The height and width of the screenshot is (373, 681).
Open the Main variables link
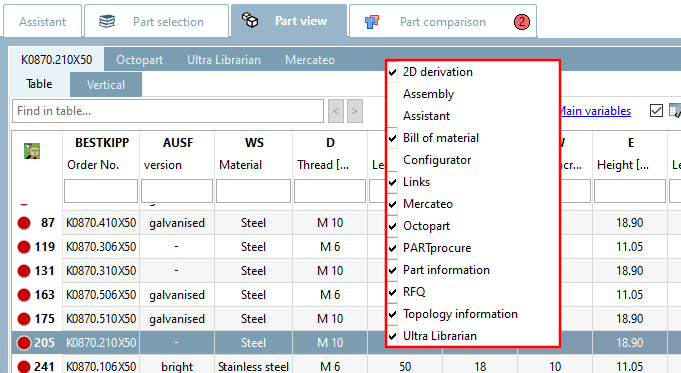click(596, 111)
